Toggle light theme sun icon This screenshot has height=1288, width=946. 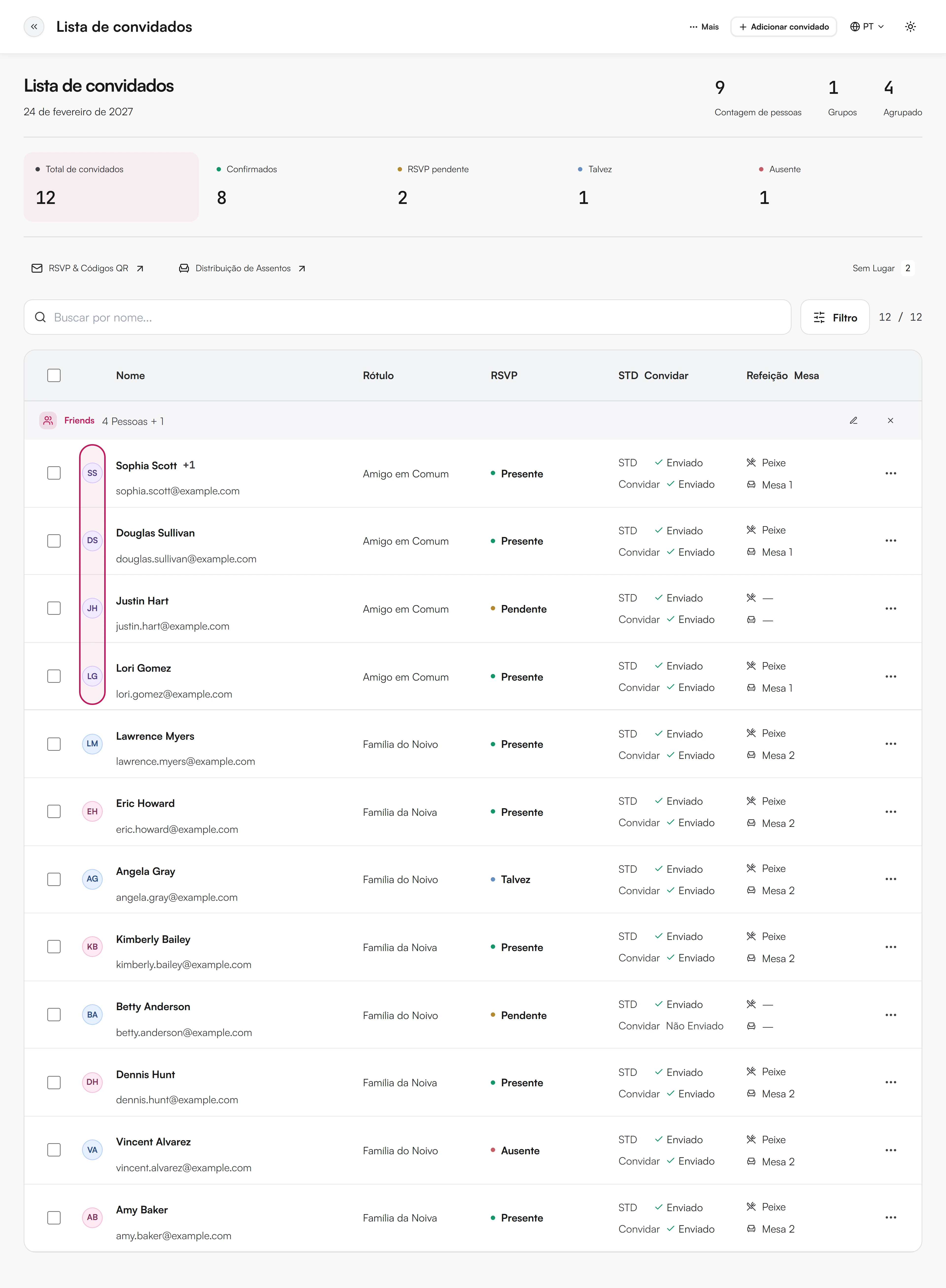tap(910, 26)
